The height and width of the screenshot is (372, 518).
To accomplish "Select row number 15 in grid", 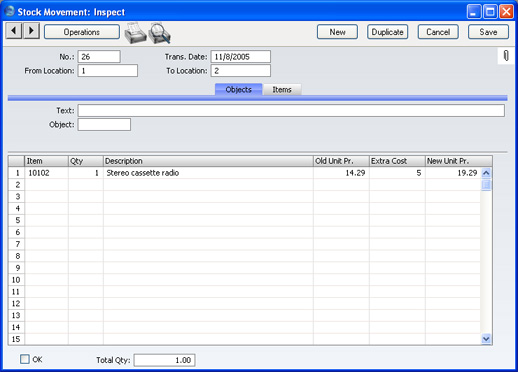I will pyautogui.click(x=17, y=339).
